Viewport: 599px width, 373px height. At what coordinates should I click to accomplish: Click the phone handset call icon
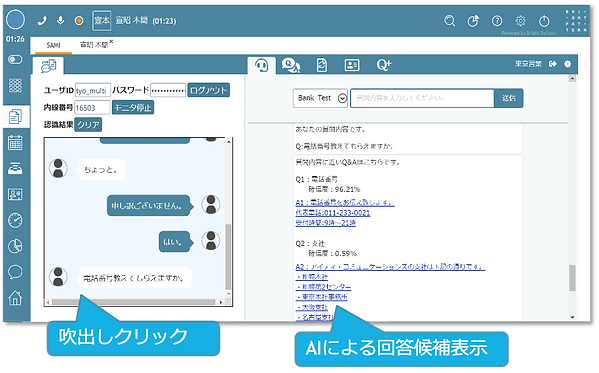(42, 21)
